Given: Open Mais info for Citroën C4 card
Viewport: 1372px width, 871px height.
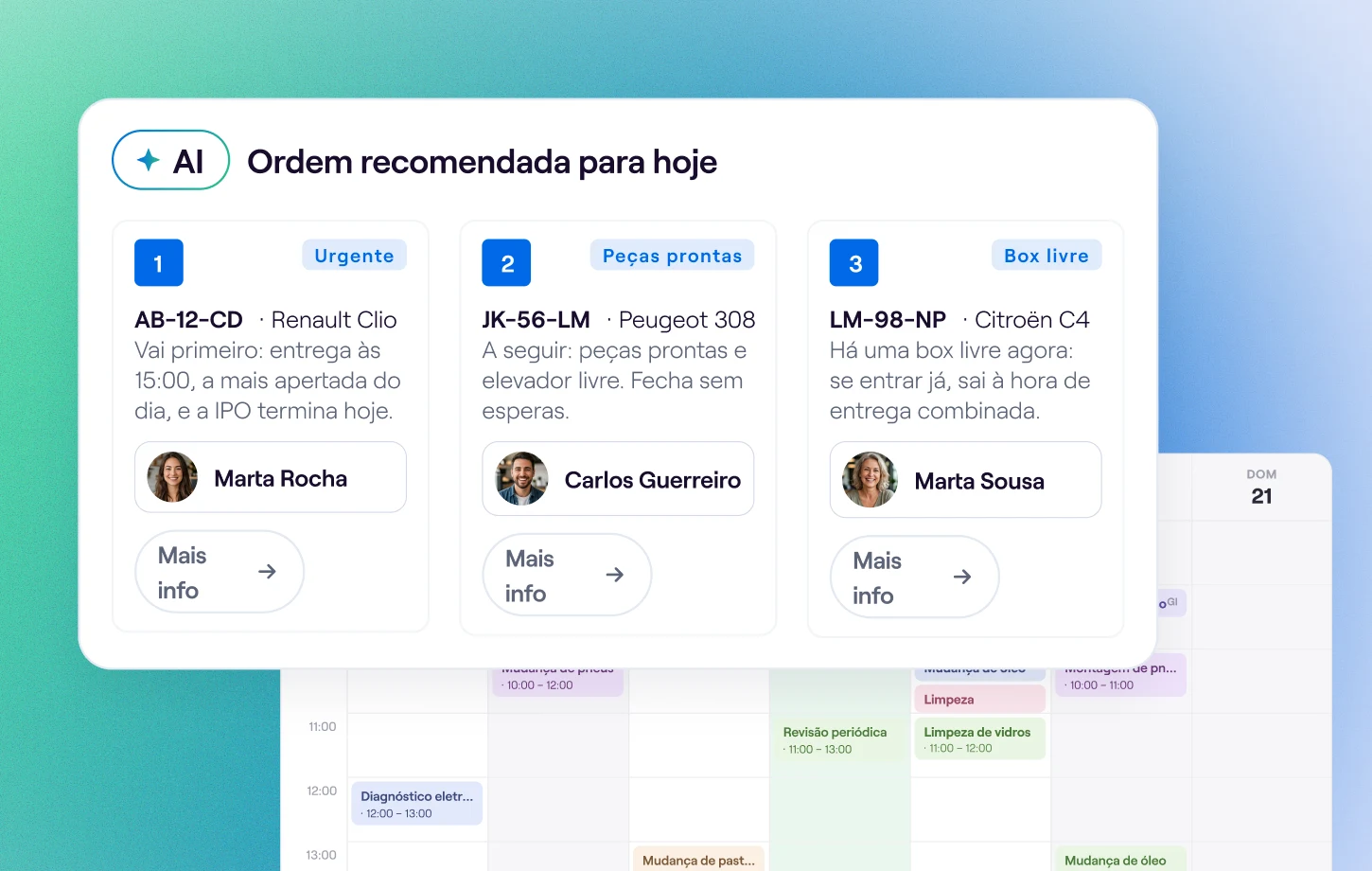Looking at the screenshot, I should (x=914, y=577).
